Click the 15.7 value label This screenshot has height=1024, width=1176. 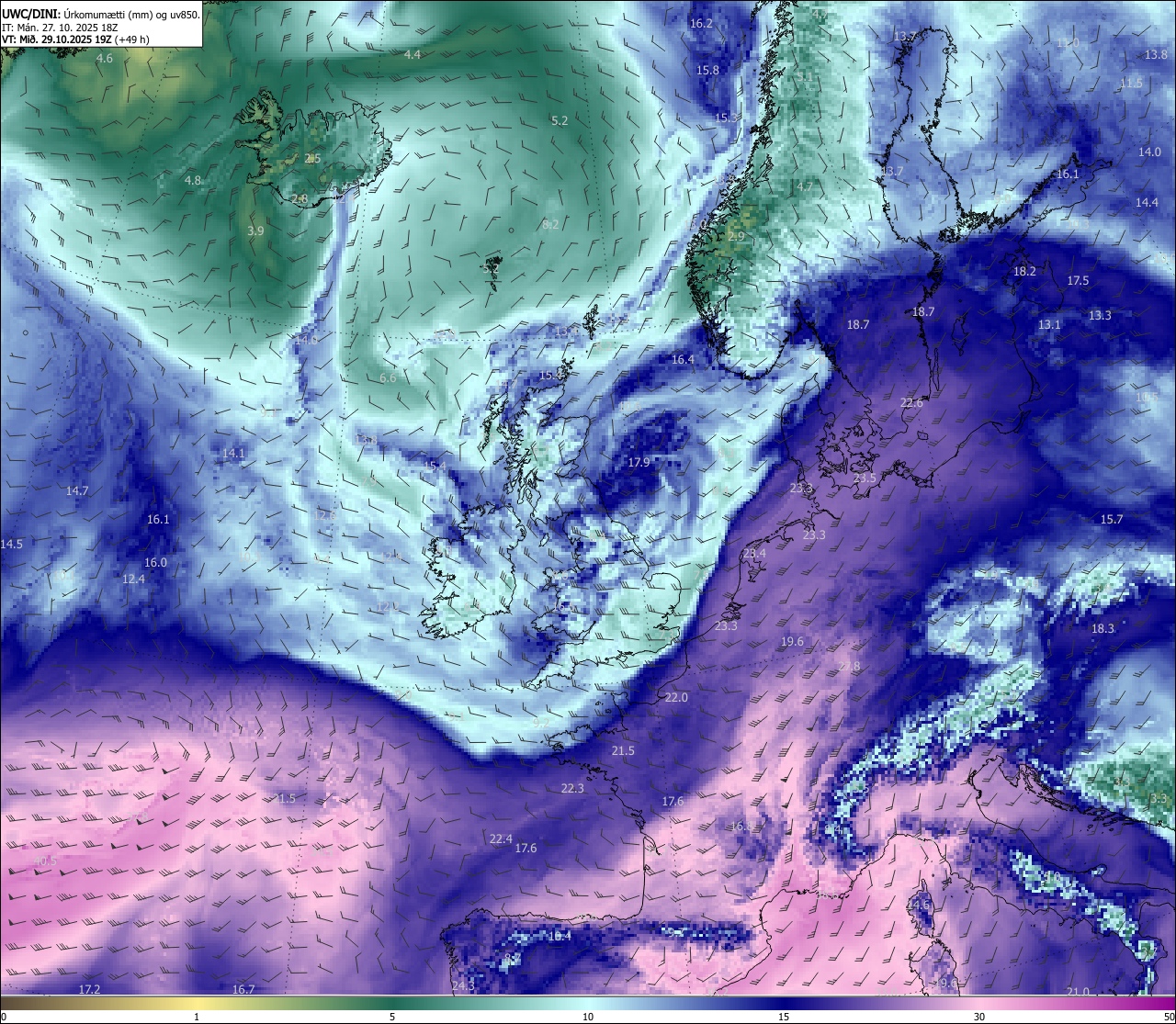point(1112,520)
